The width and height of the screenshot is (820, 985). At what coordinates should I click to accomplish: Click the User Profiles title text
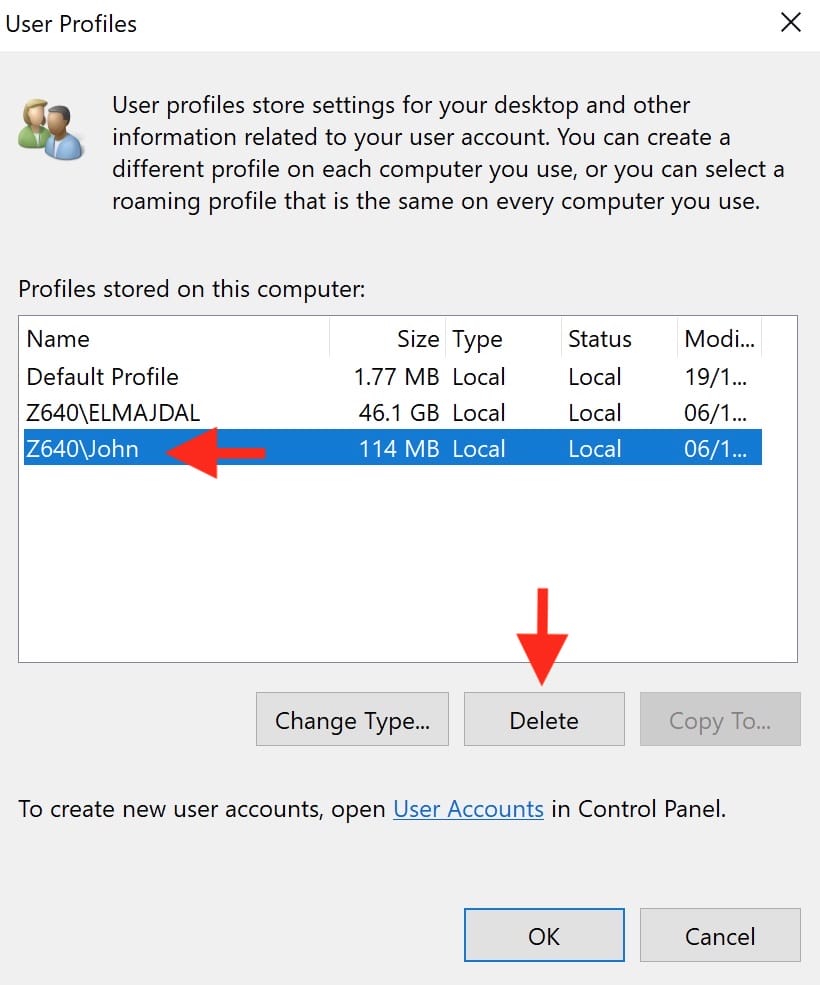click(x=71, y=24)
